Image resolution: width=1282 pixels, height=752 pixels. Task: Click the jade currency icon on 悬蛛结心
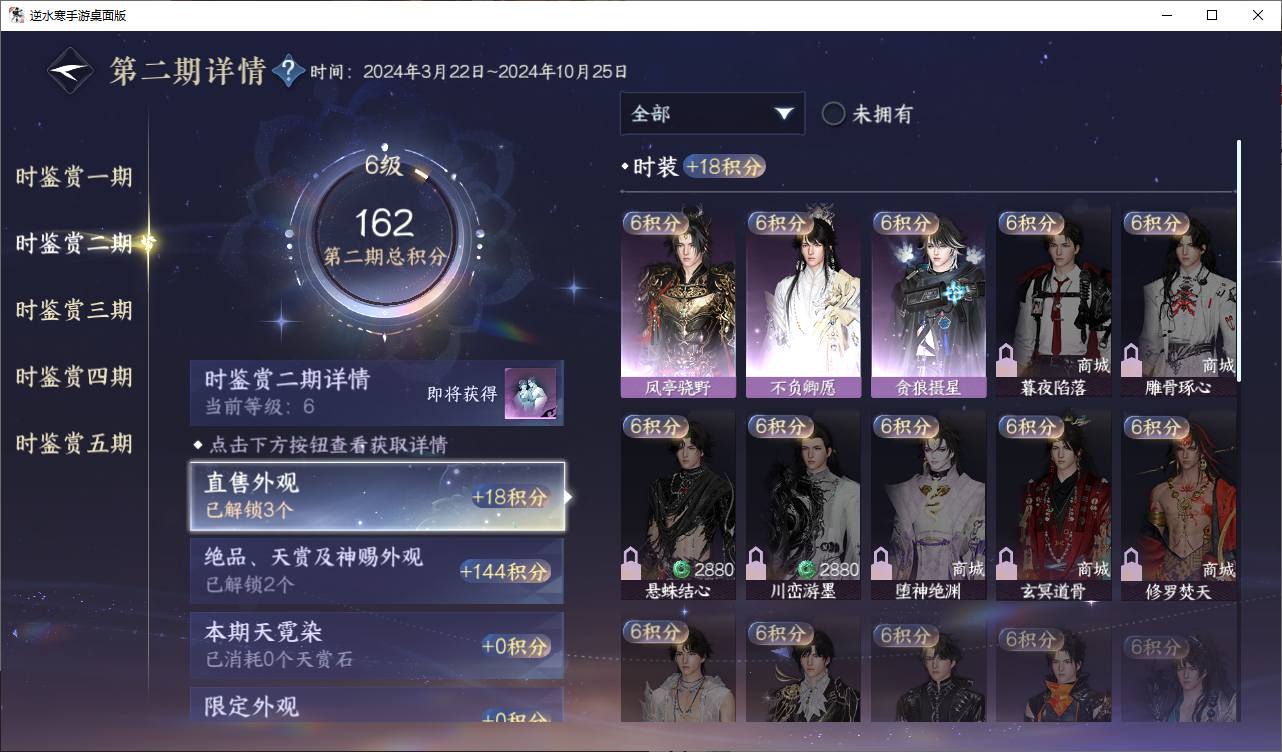[x=681, y=569]
